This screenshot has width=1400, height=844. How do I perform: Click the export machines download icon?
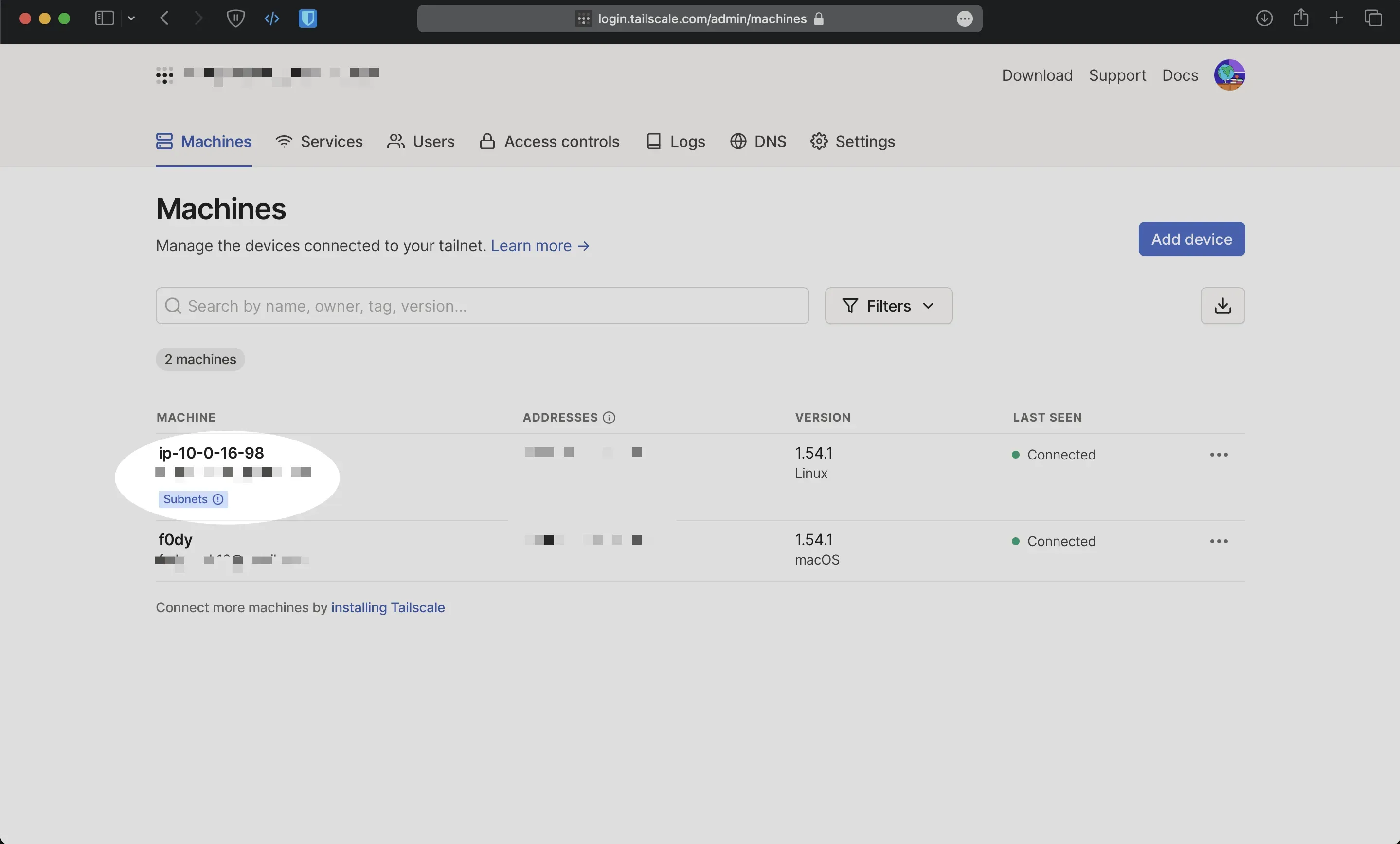pos(1222,306)
